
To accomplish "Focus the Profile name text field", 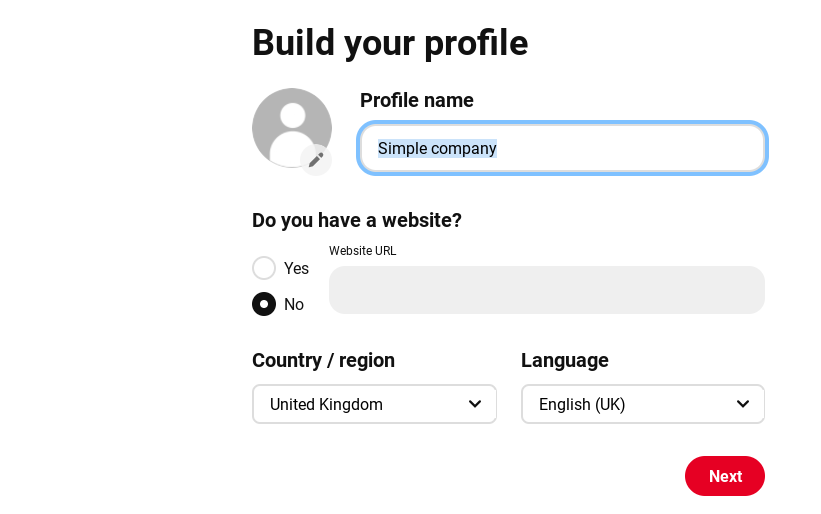I will tap(562, 148).
